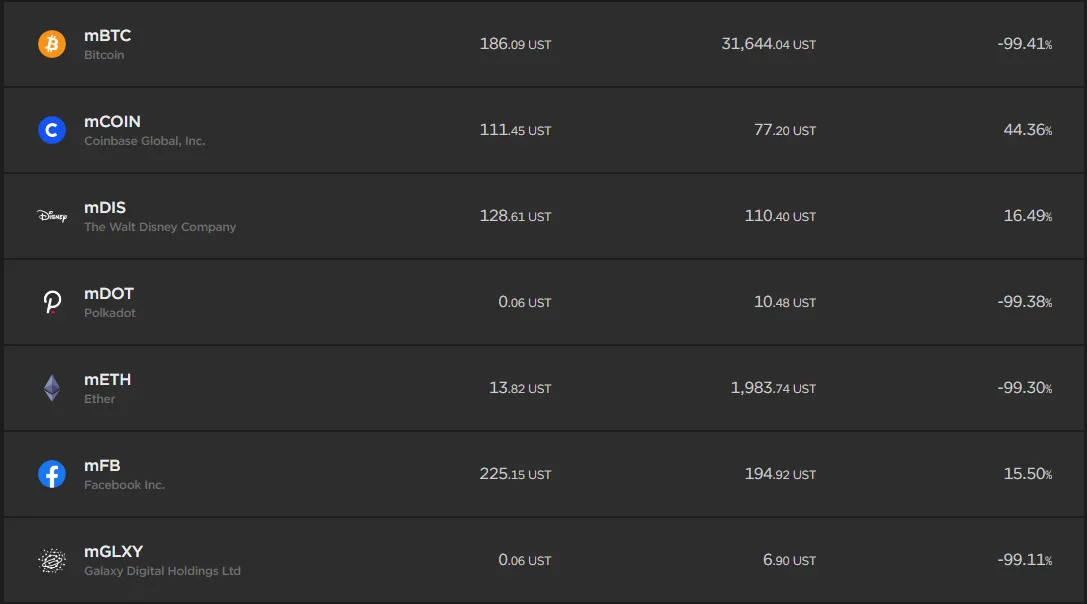
Task: Open the mCOIN asset name
Action: click(x=112, y=121)
